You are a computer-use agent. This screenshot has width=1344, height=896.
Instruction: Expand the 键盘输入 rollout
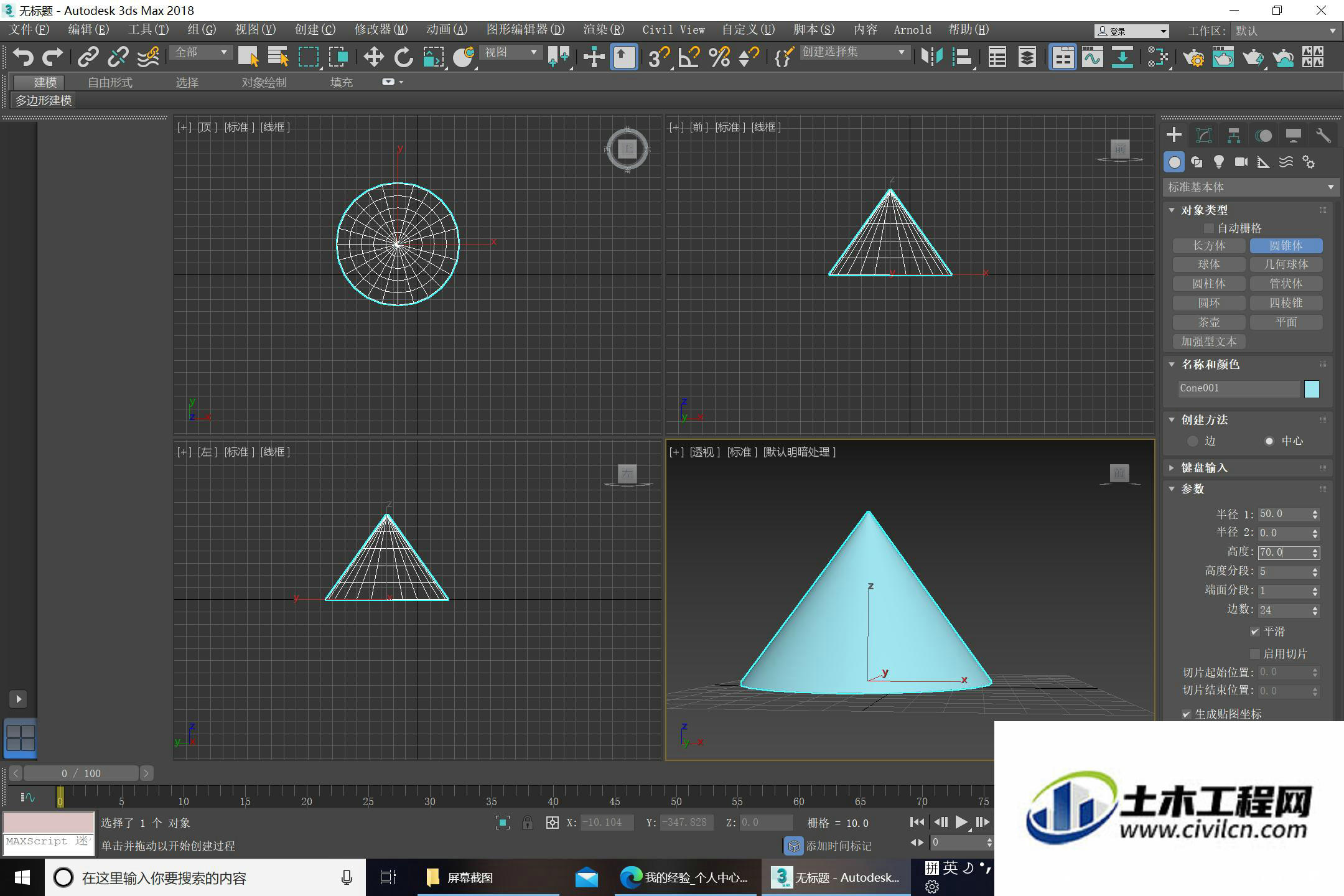[x=1172, y=468]
